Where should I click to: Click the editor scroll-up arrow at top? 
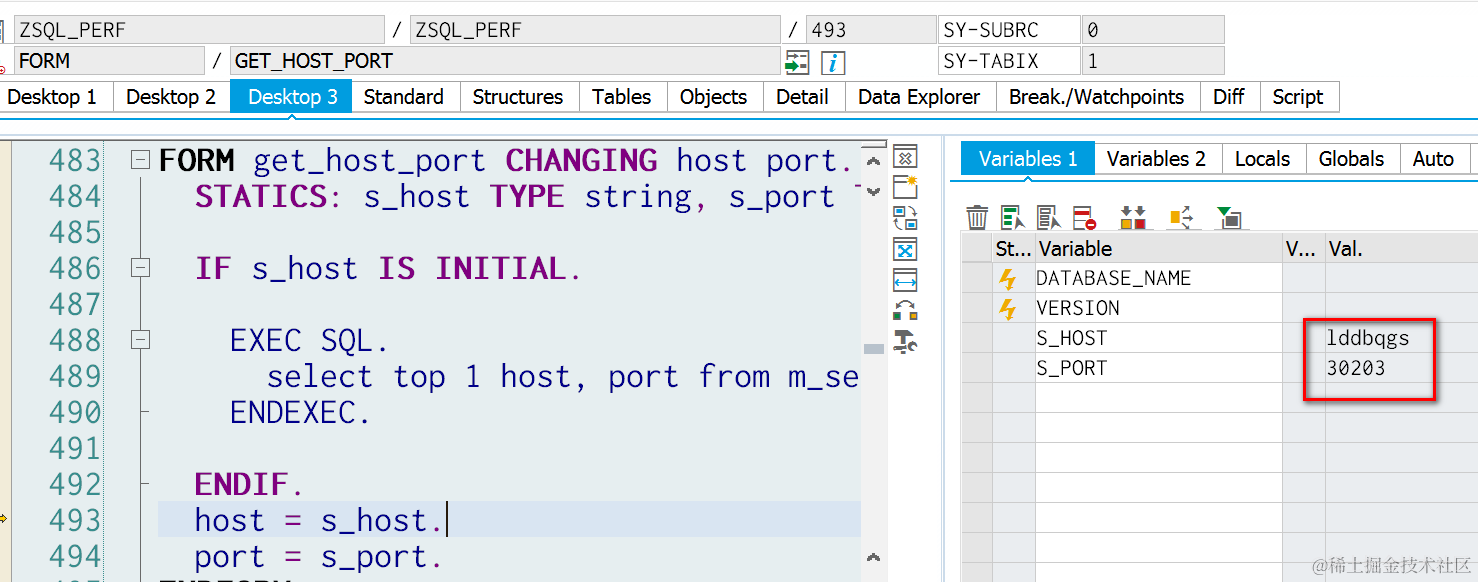873,160
